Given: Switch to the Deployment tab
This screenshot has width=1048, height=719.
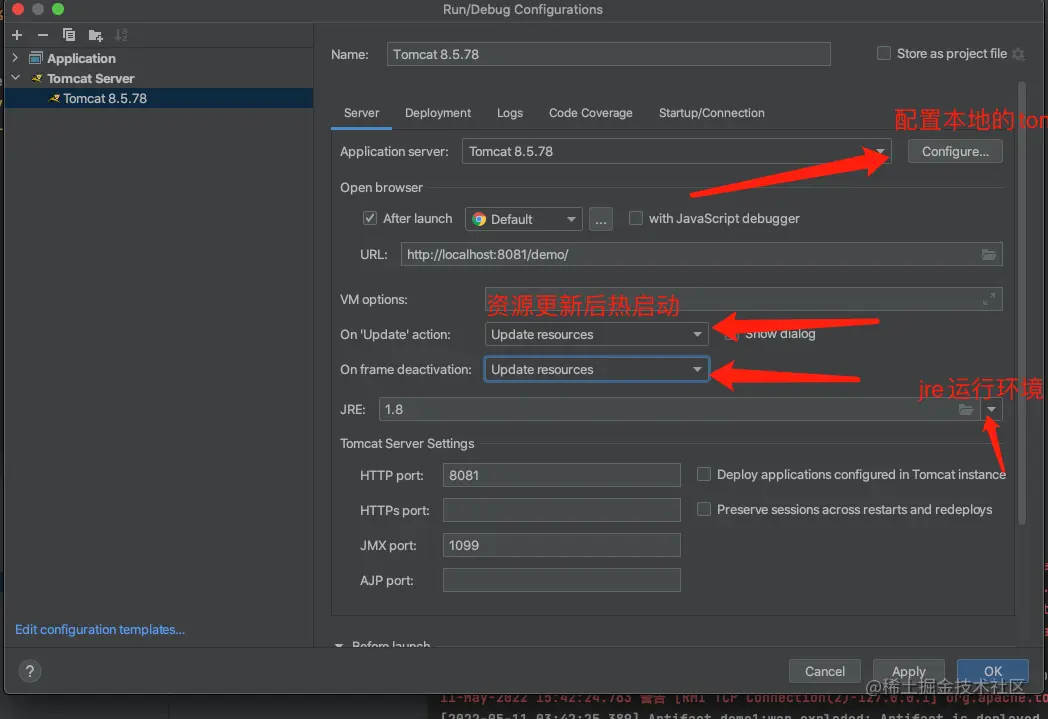Looking at the screenshot, I should point(438,113).
